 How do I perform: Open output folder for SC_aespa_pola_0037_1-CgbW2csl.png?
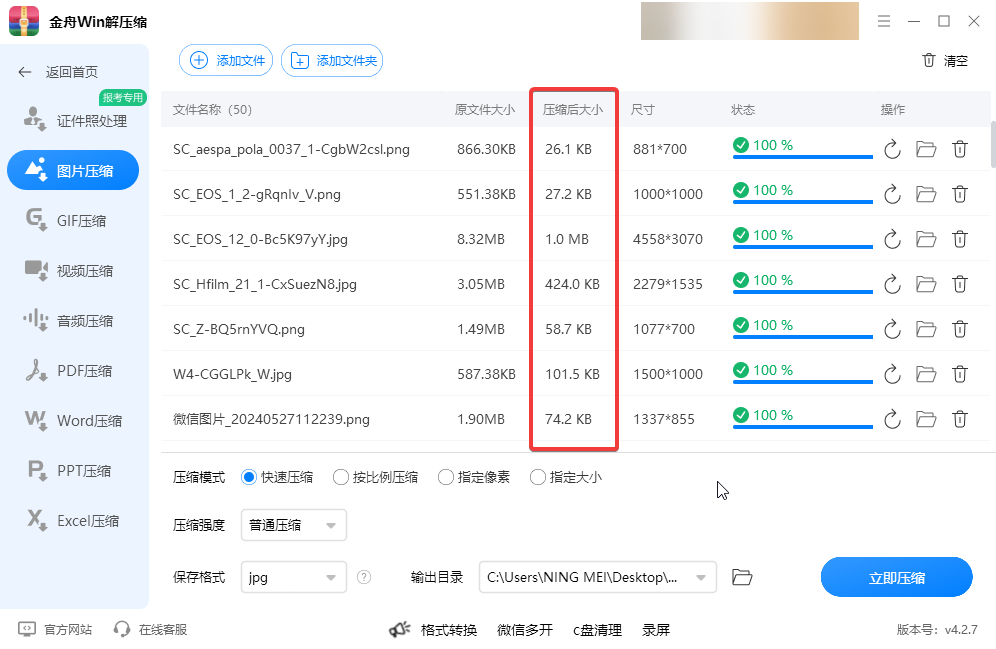[x=926, y=149]
